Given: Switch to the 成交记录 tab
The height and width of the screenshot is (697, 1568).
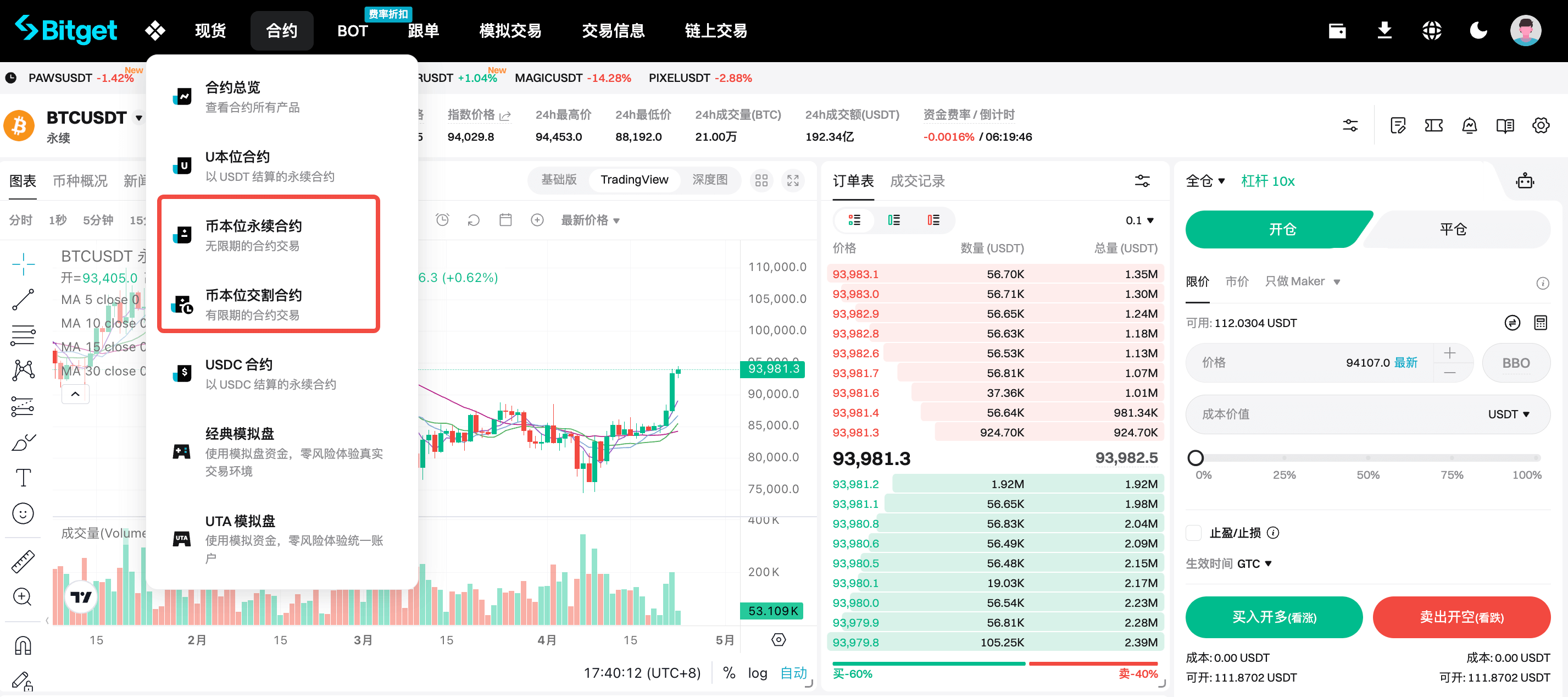Looking at the screenshot, I should coord(917,181).
